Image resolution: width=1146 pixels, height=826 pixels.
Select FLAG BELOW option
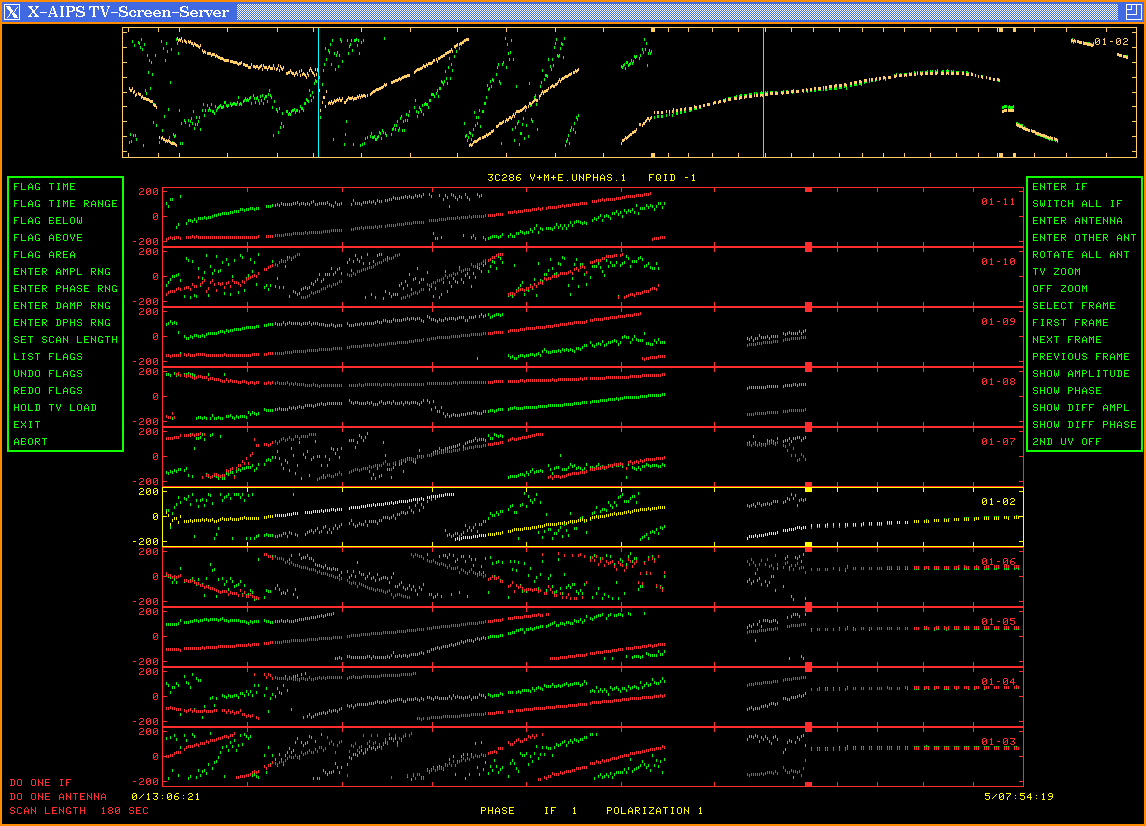[x=48, y=221]
